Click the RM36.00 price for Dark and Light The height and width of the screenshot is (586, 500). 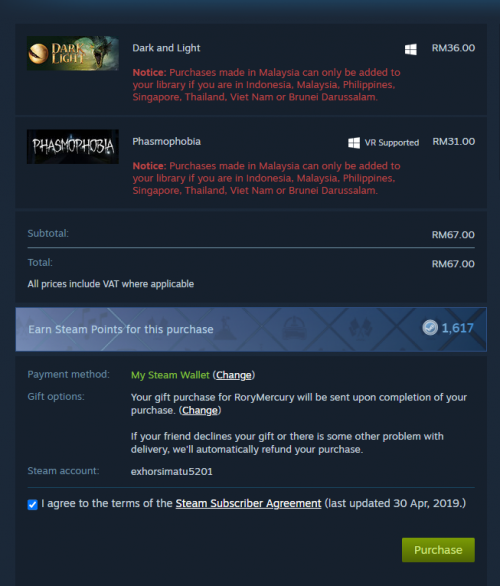(x=453, y=48)
